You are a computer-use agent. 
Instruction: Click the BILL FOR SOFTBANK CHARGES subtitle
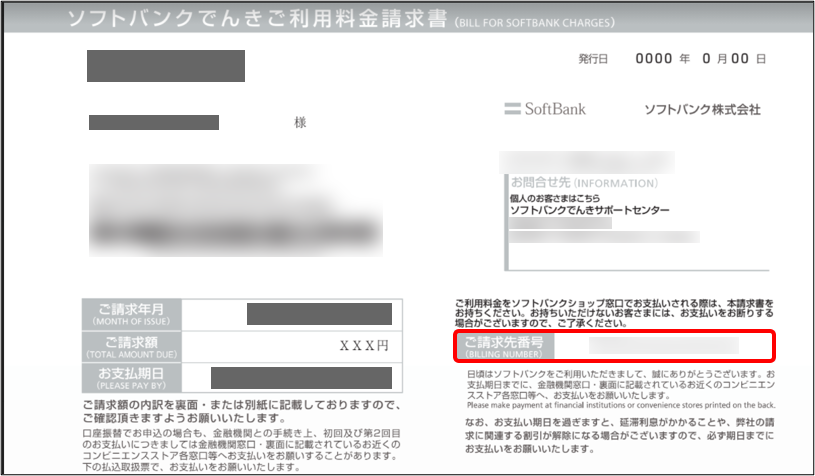(534, 23)
